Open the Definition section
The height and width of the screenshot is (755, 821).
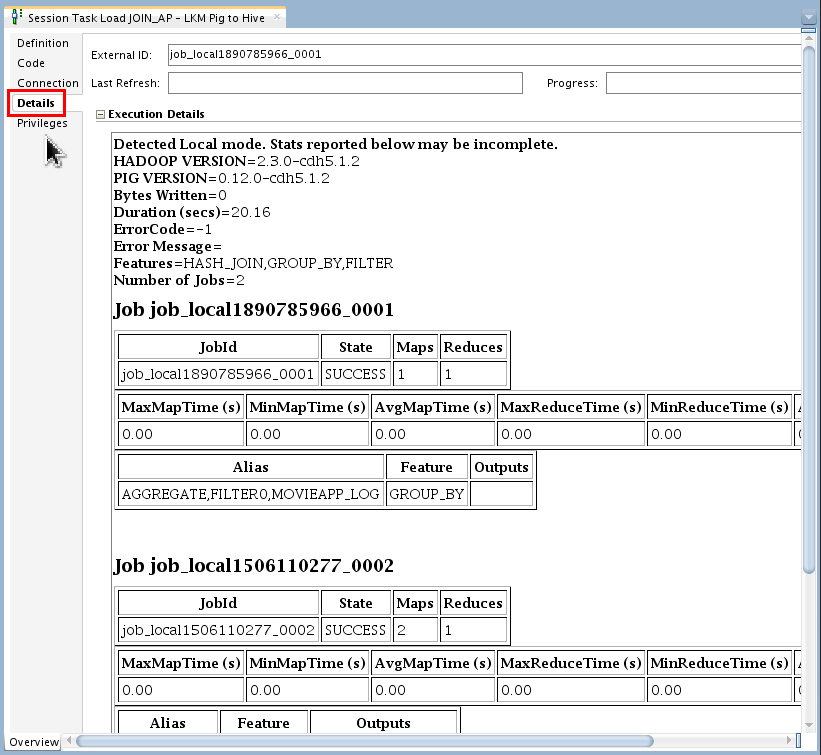42,43
